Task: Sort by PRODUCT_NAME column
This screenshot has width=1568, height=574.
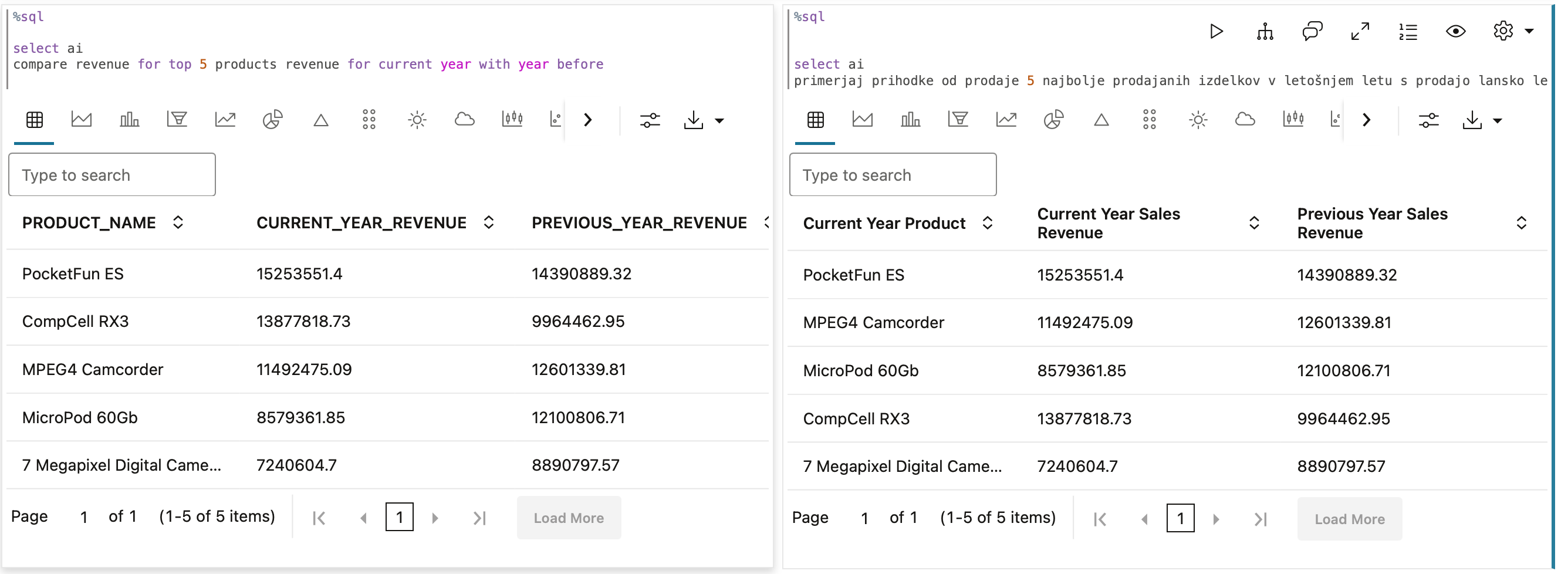Action: tap(178, 222)
